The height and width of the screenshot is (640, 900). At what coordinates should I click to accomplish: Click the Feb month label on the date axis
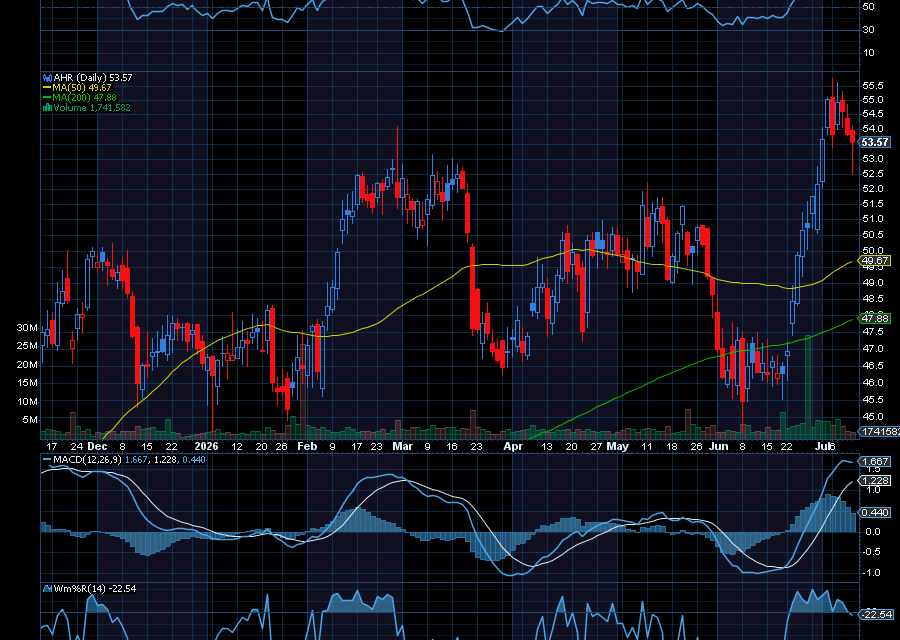click(x=307, y=446)
